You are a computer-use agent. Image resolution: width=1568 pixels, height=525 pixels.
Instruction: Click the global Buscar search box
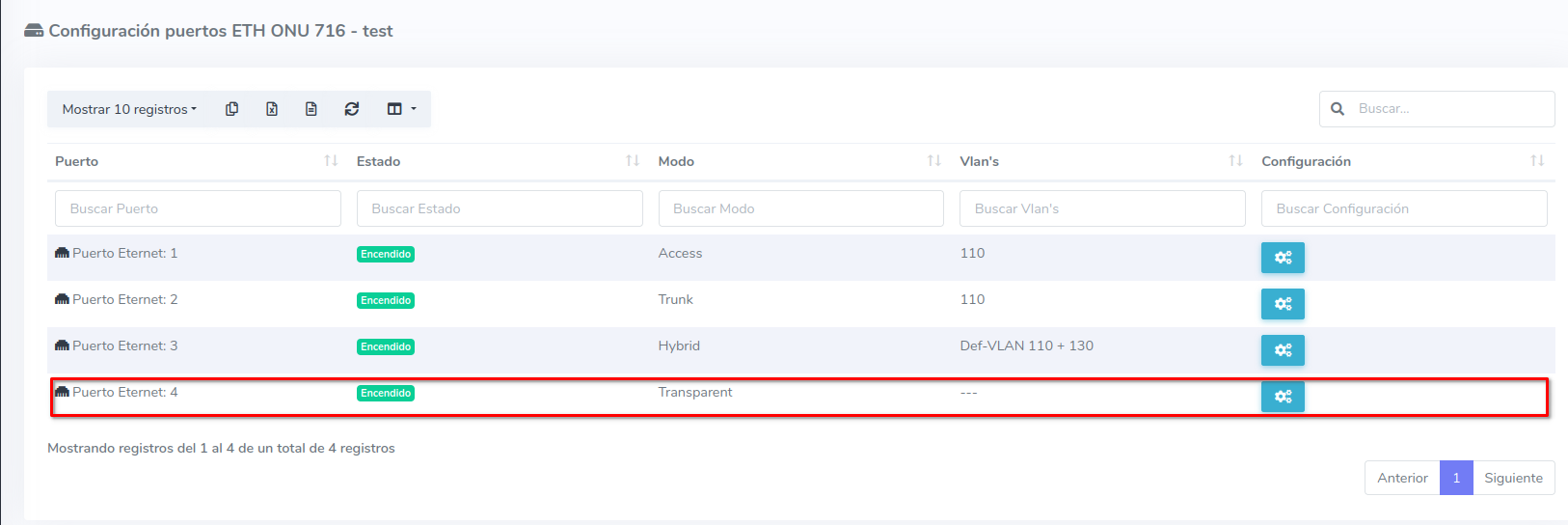click(1446, 109)
